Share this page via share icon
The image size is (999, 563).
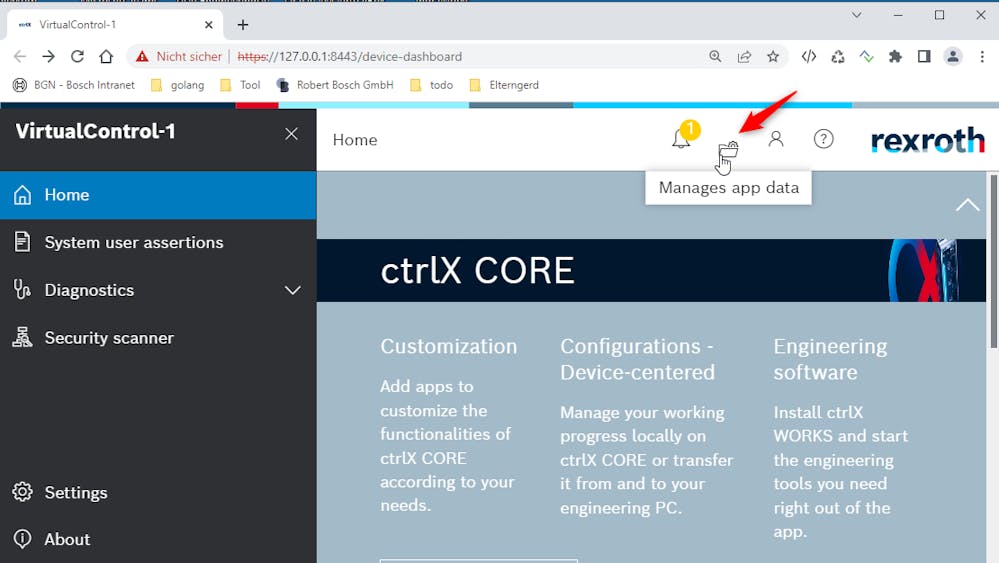point(744,57)
